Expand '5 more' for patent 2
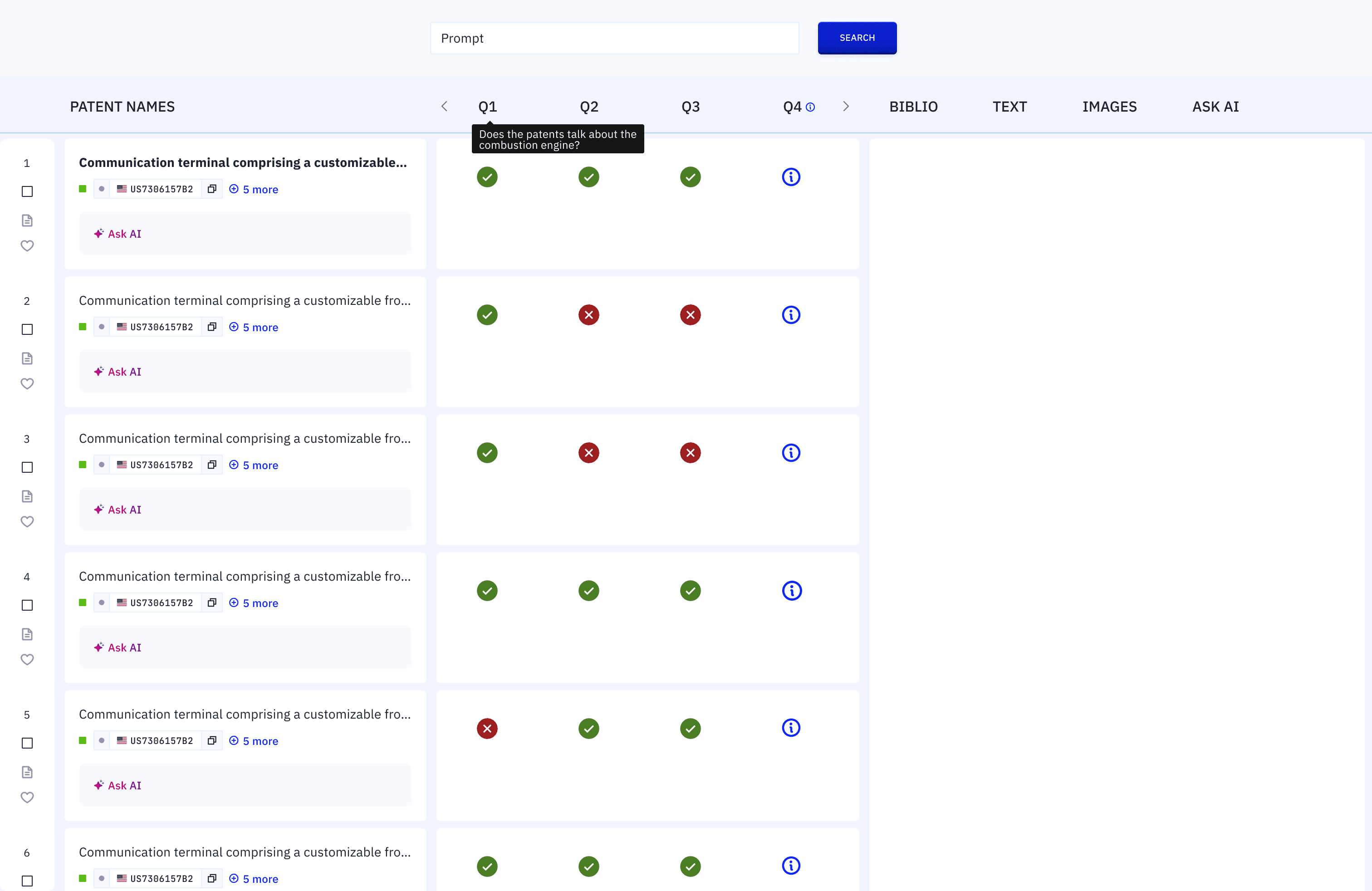Screen dimensions: 1372x891 tap(254, 327)
